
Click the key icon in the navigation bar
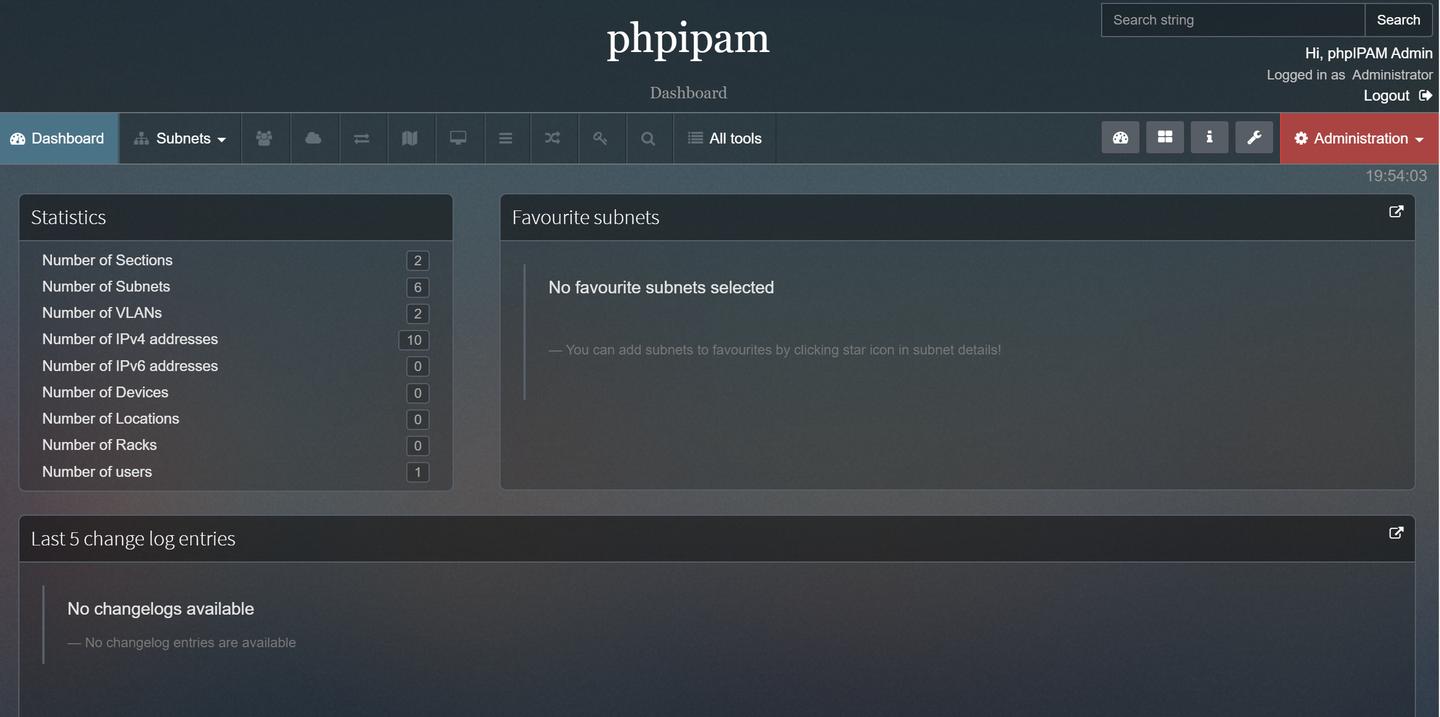601,138
